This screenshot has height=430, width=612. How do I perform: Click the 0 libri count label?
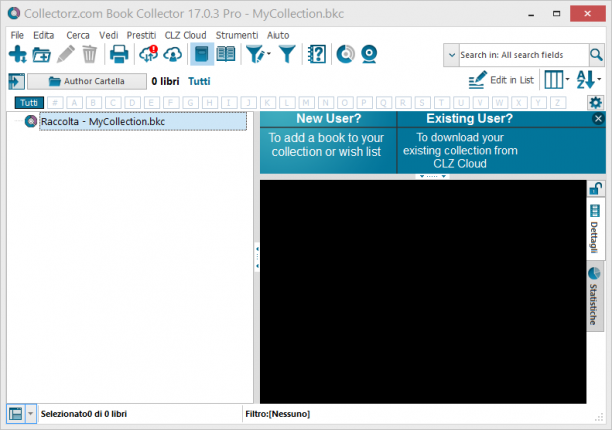point(165,81)
